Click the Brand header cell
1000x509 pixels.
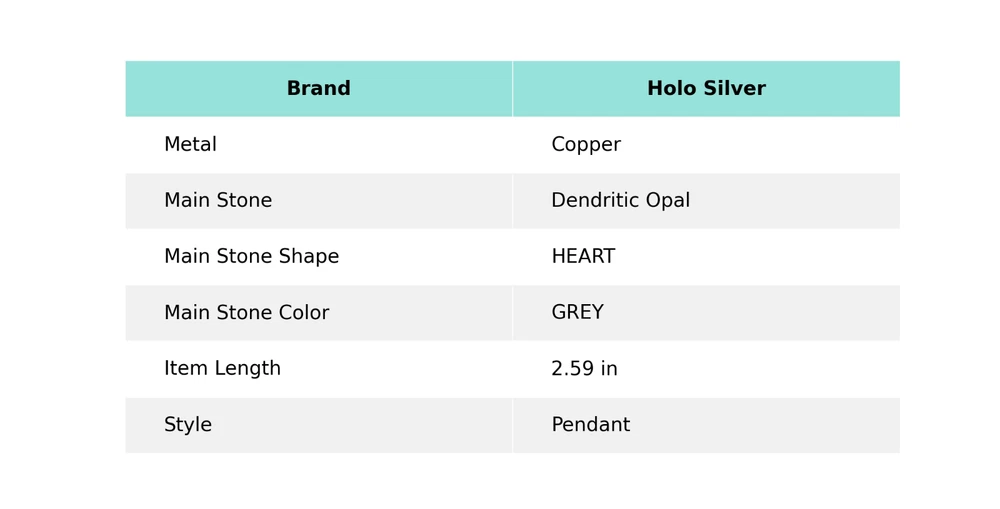coord(318,89)
